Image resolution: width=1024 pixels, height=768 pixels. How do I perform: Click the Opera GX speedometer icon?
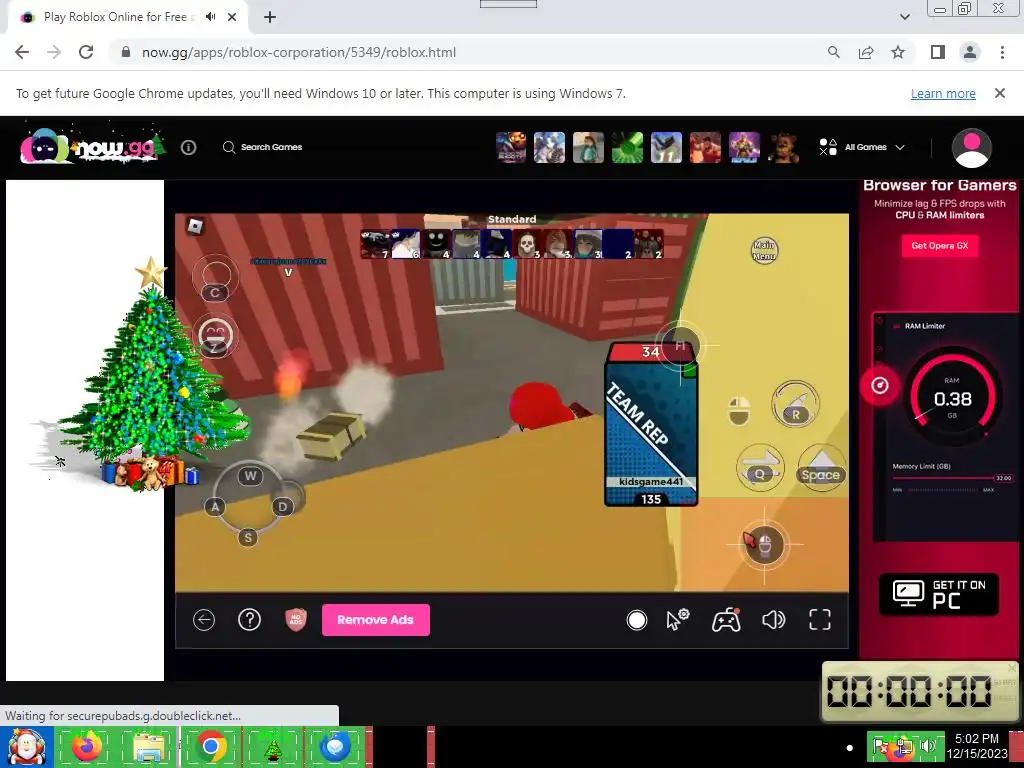point(880,385)
